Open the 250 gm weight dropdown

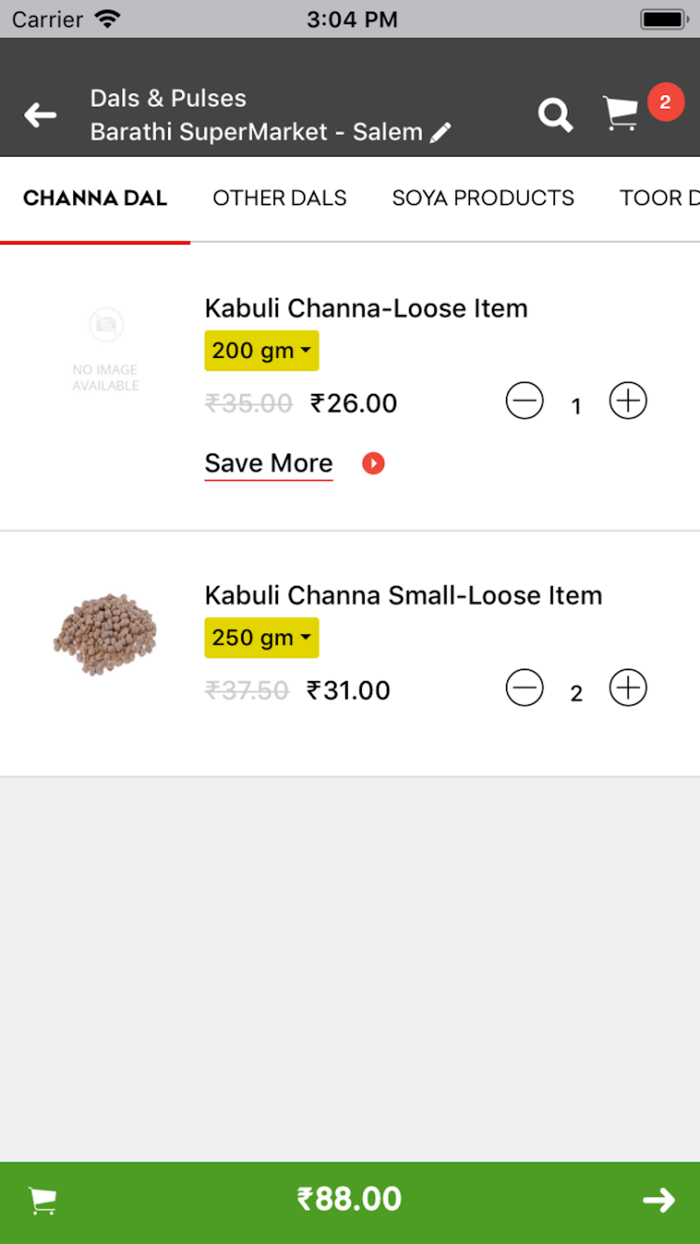point(261,637)
